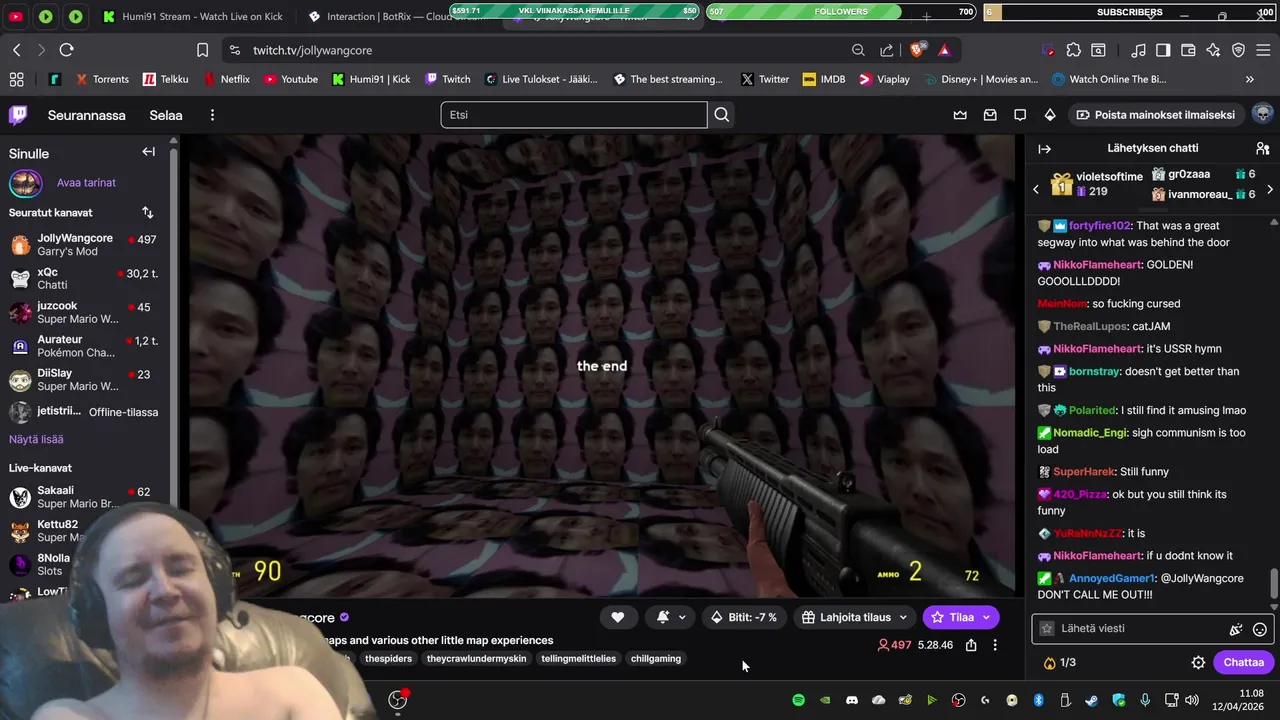Open the Netflix bookmark
The width and height of the screenshot is (1280, 720).
(x=226, y=79)
